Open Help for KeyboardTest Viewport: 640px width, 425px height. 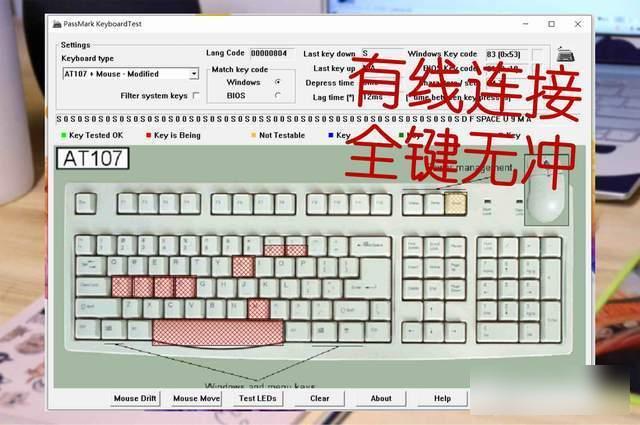pyautogui.click(x=442, y=398)
